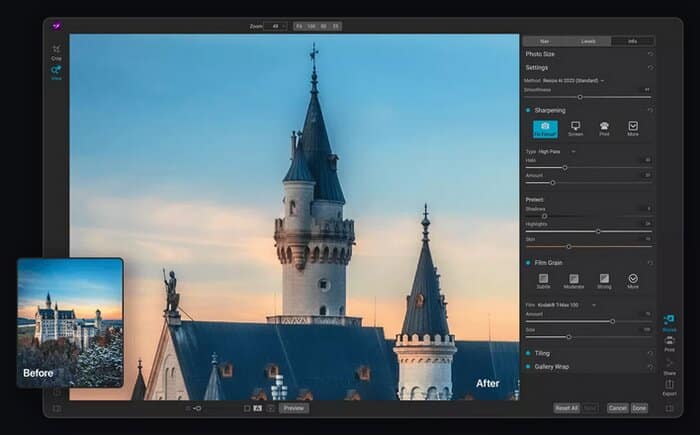700x435 pixels.
Task: Click the Halo value field
Action: pyautogui.click(x=647, y=160)
